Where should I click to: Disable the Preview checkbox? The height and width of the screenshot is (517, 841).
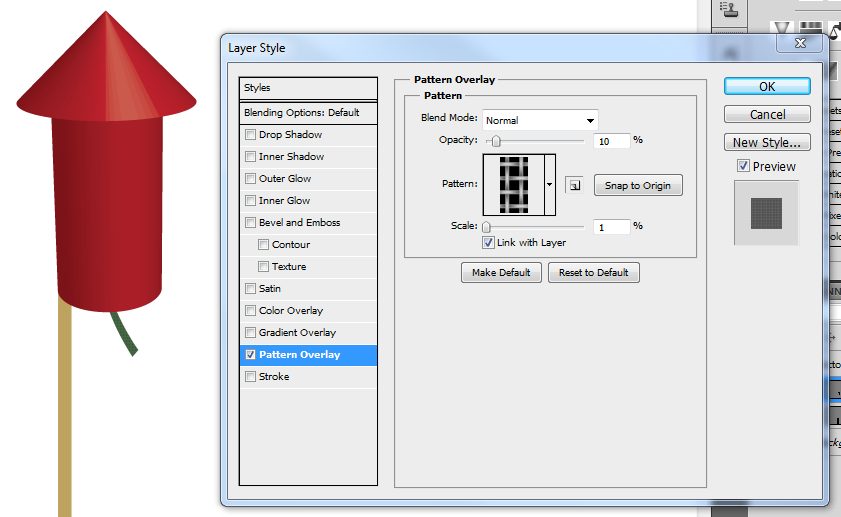click(743, 166)
